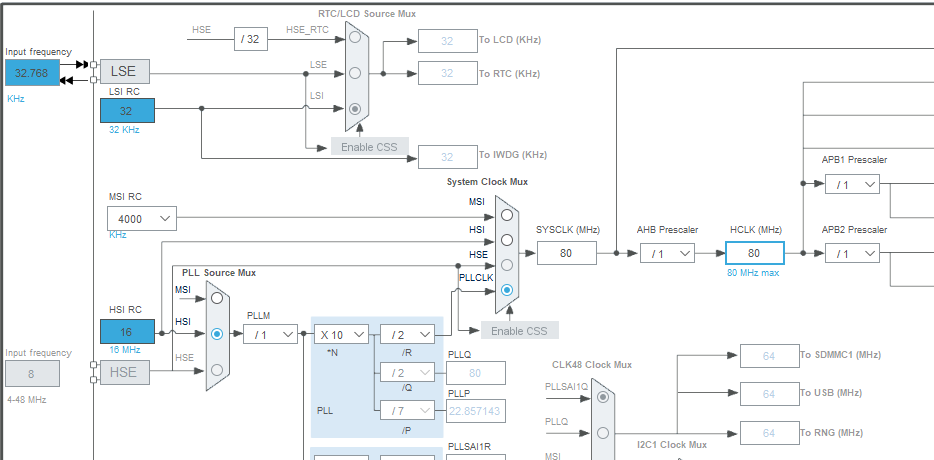Select LSI in RTC/LCD Source Mux

(355, 109)
